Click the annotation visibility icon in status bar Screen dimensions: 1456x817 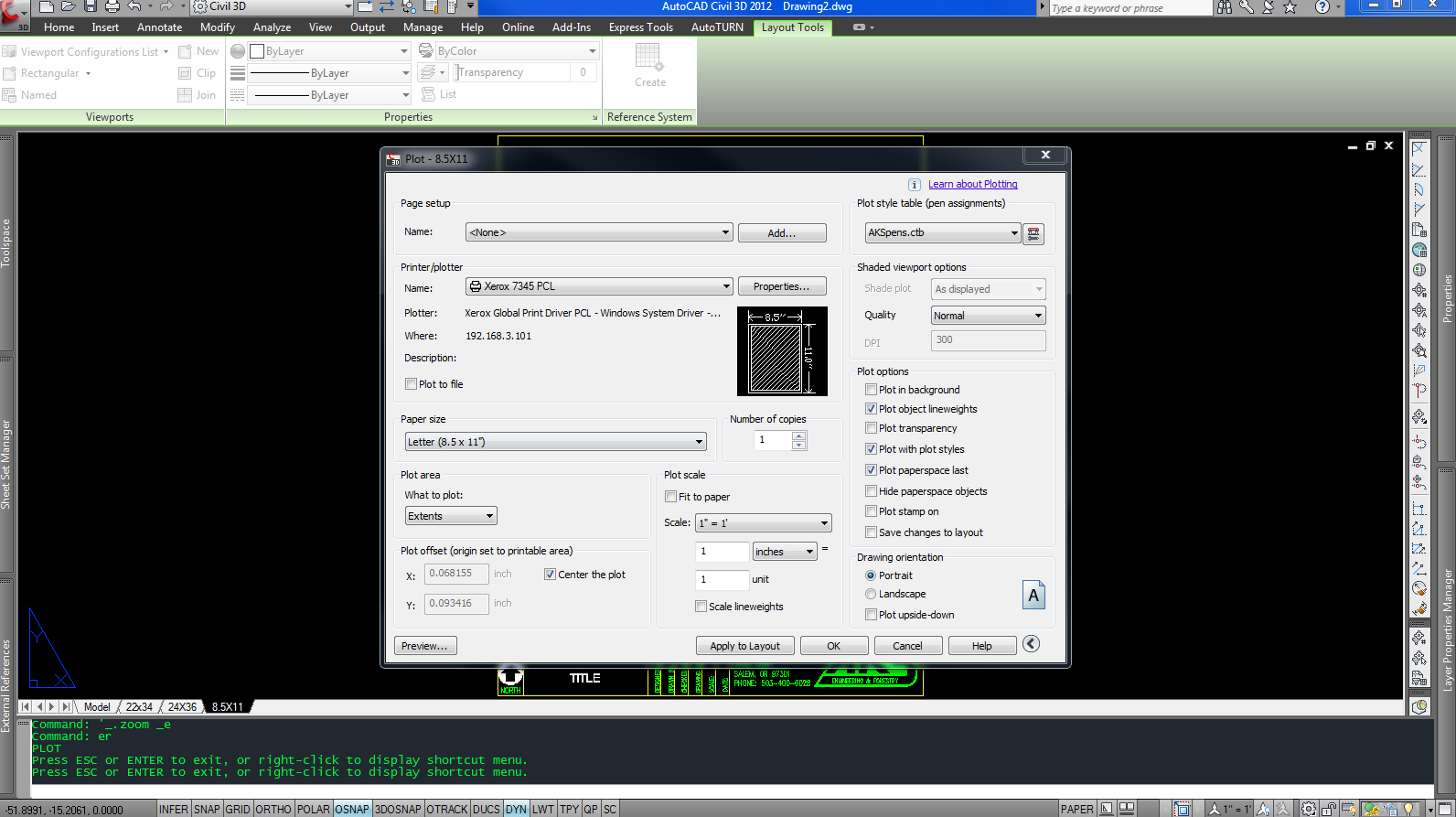click(1264, 809)
